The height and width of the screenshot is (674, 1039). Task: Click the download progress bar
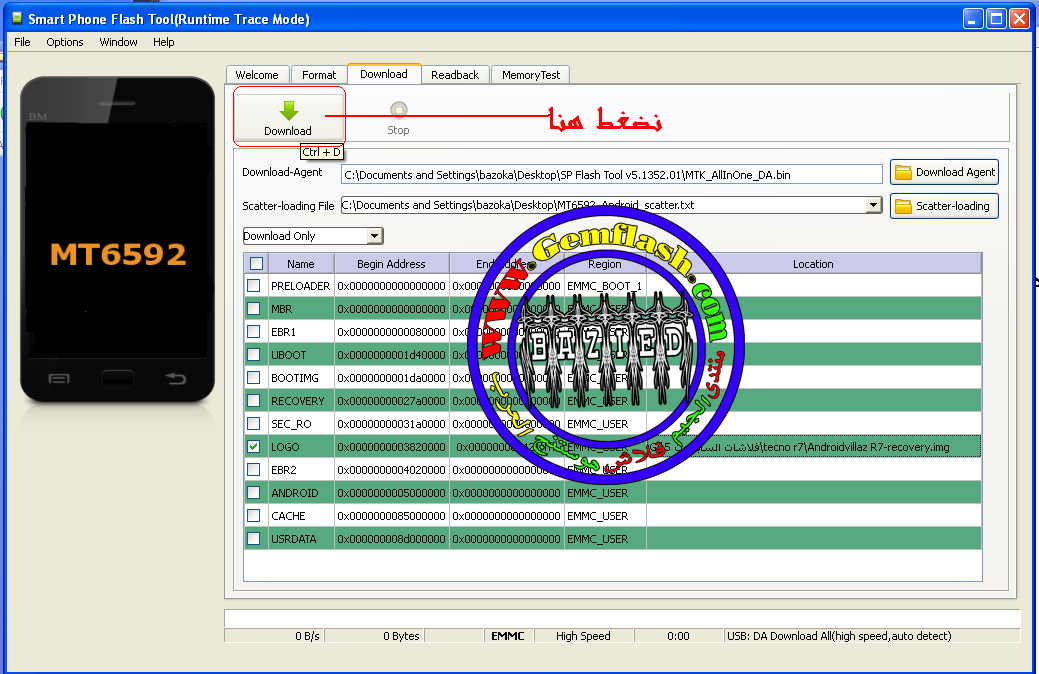(622, 618)
